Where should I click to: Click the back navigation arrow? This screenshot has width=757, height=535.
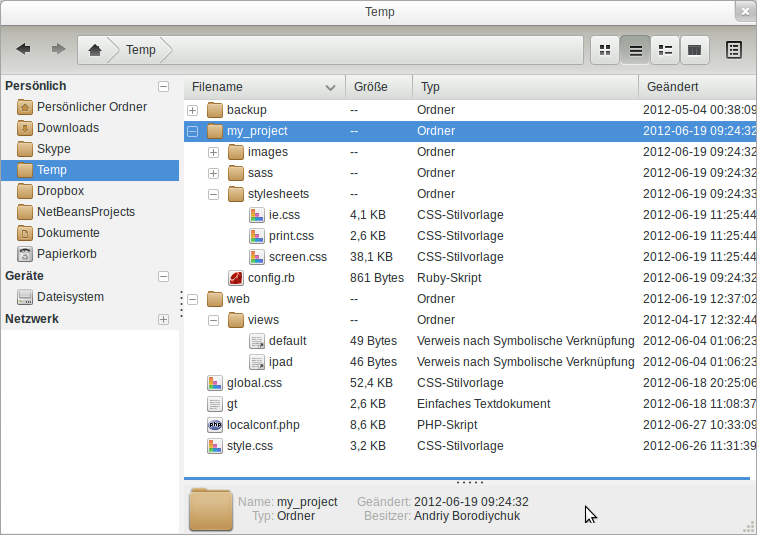(24, 49)
